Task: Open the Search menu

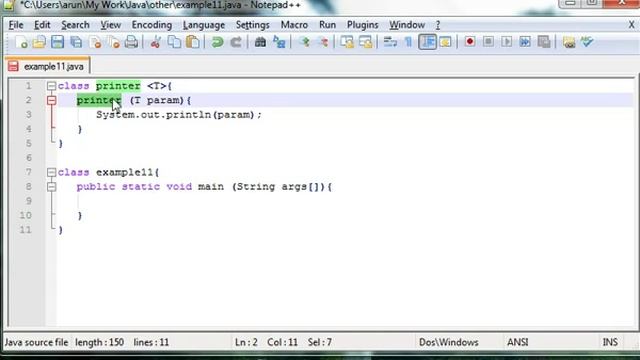Action: tap(75, 25)
